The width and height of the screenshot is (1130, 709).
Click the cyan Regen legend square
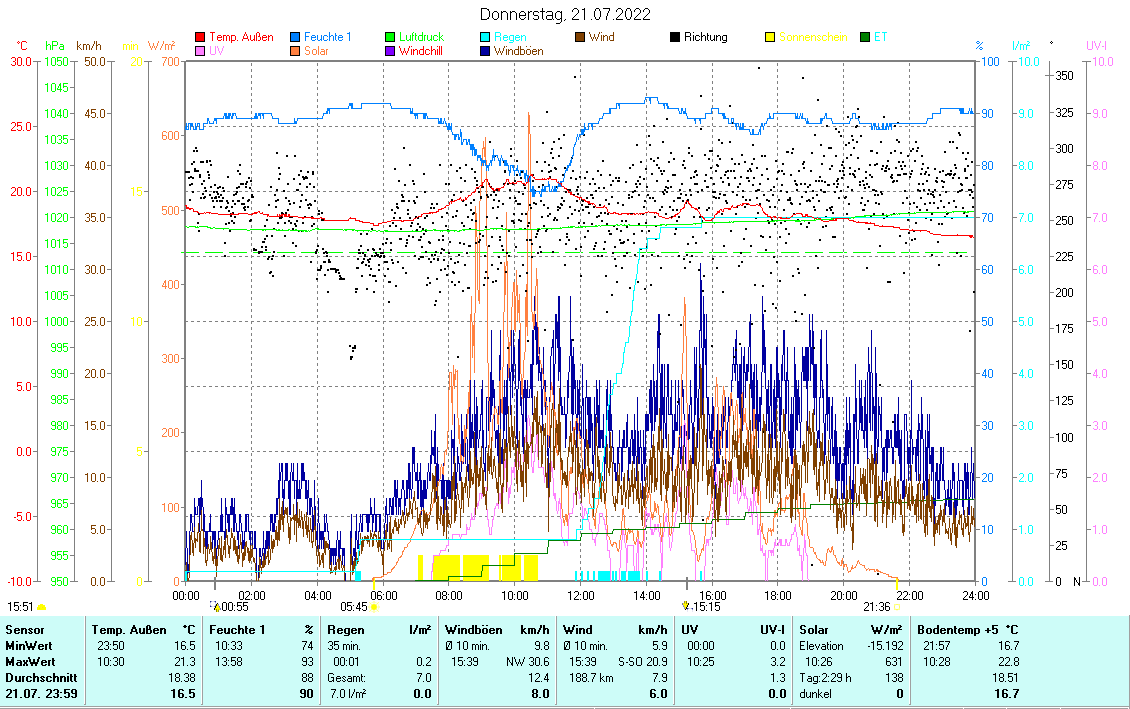485,38
